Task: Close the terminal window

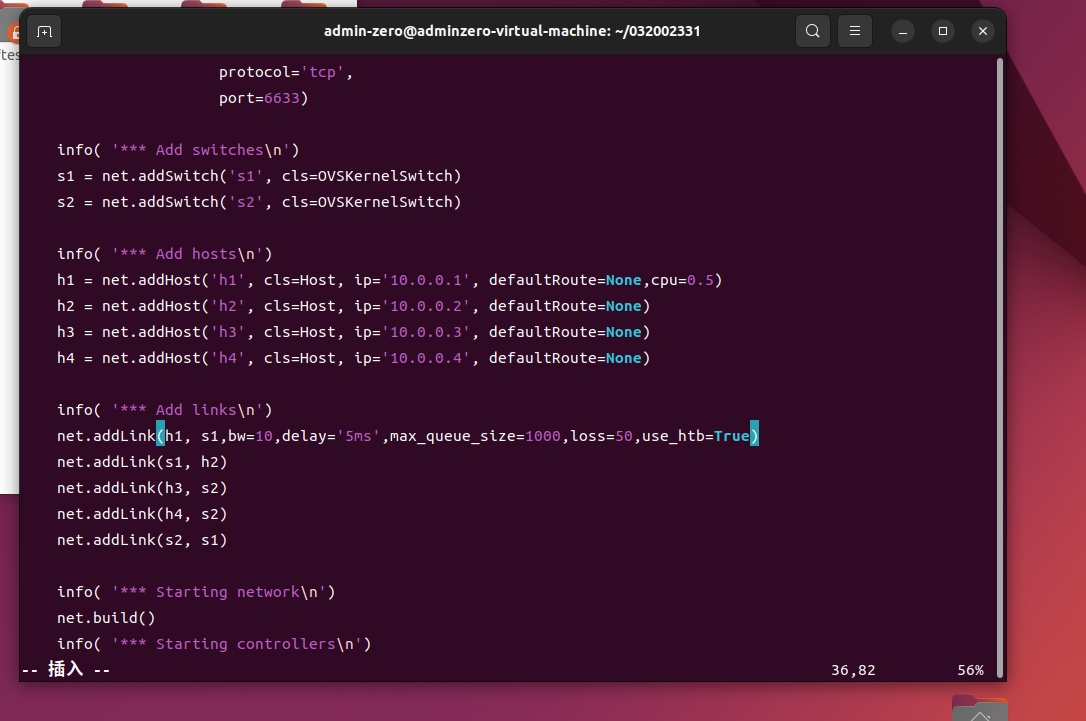Action: click(x=983, y=31)
